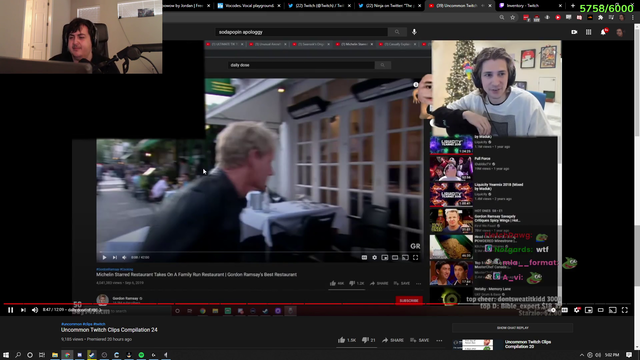Image resolution: width=640 pixels, height=360 pixels.
Task: Save the Uncommon Twitch Clips video
Action: tap(420, 340)
